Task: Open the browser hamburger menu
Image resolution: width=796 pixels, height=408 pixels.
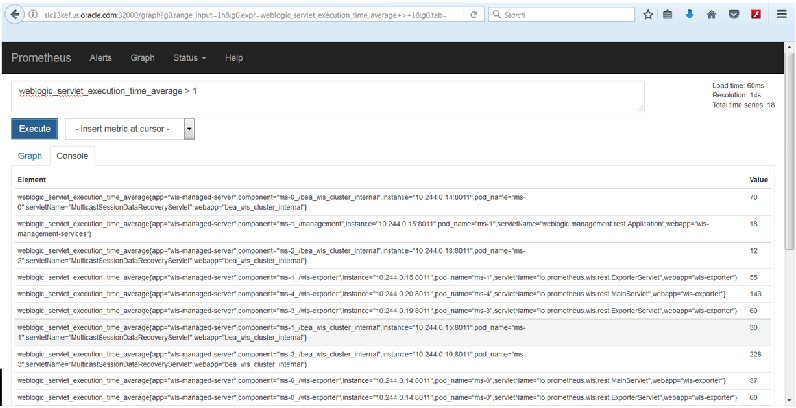Action: point(781,15)
